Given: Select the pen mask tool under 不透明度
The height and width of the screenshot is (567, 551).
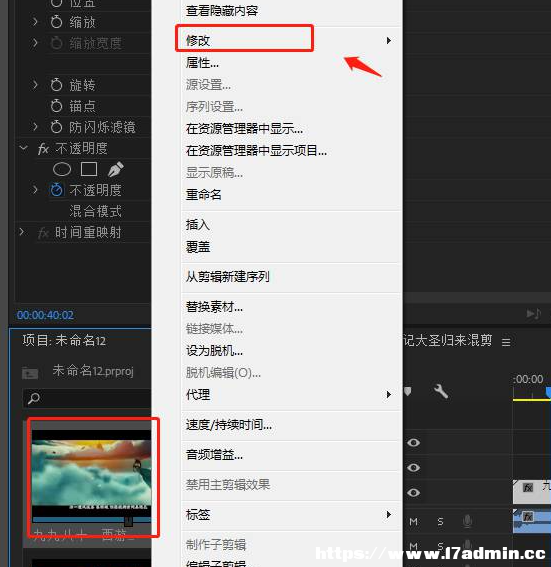Looking at the screenshot, I should [116, 169].
